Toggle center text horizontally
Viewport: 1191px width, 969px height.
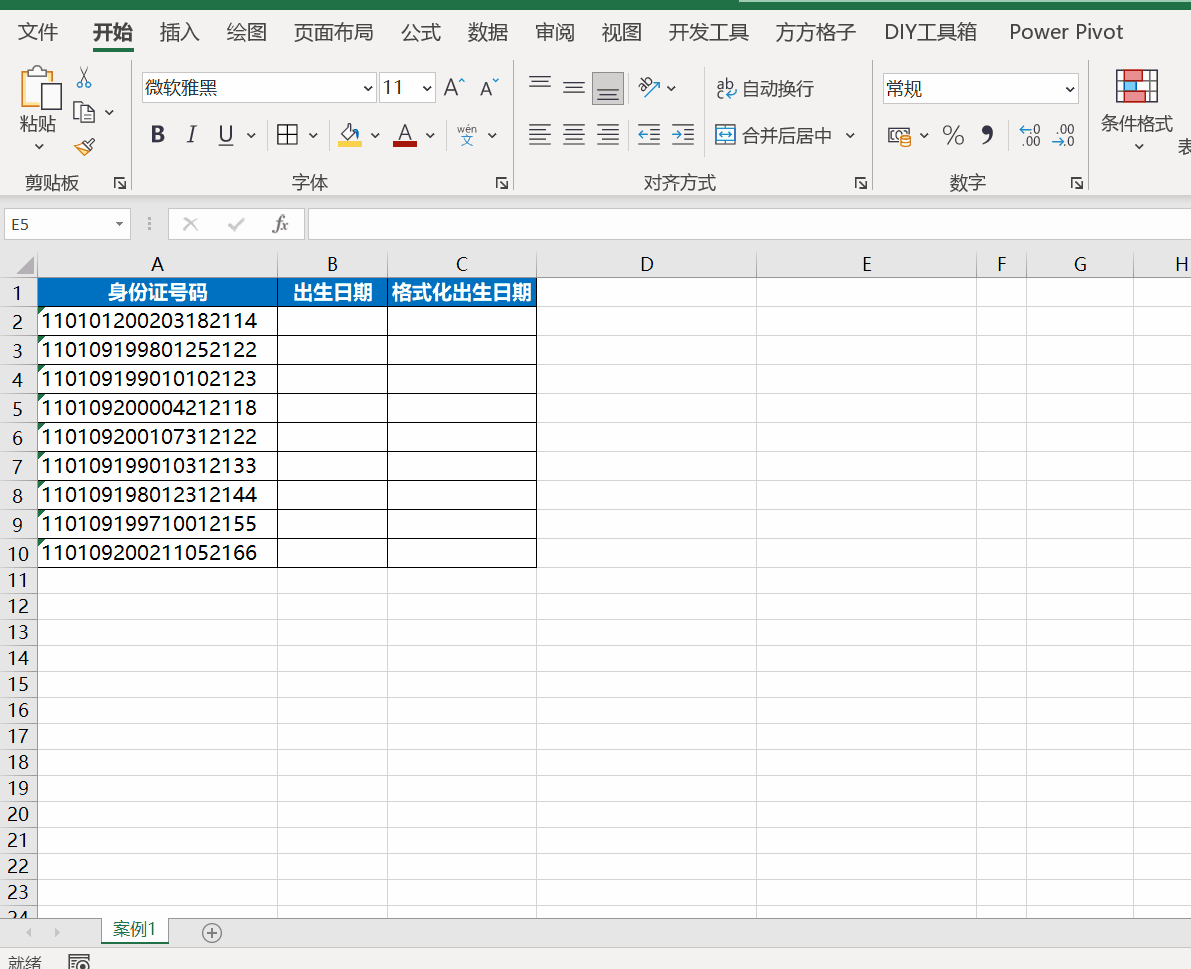pyautogui.click(x=574, y=135)
